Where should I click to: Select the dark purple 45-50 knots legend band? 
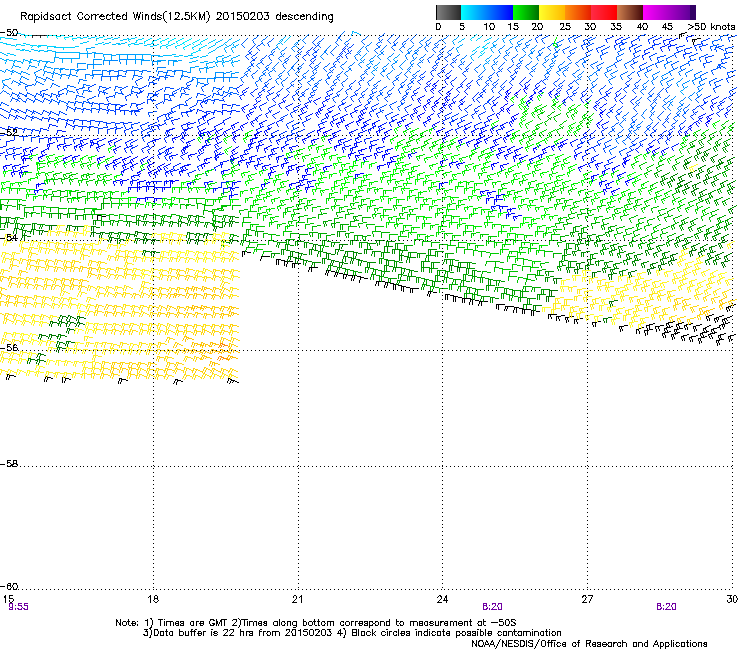tap(682, 12)
